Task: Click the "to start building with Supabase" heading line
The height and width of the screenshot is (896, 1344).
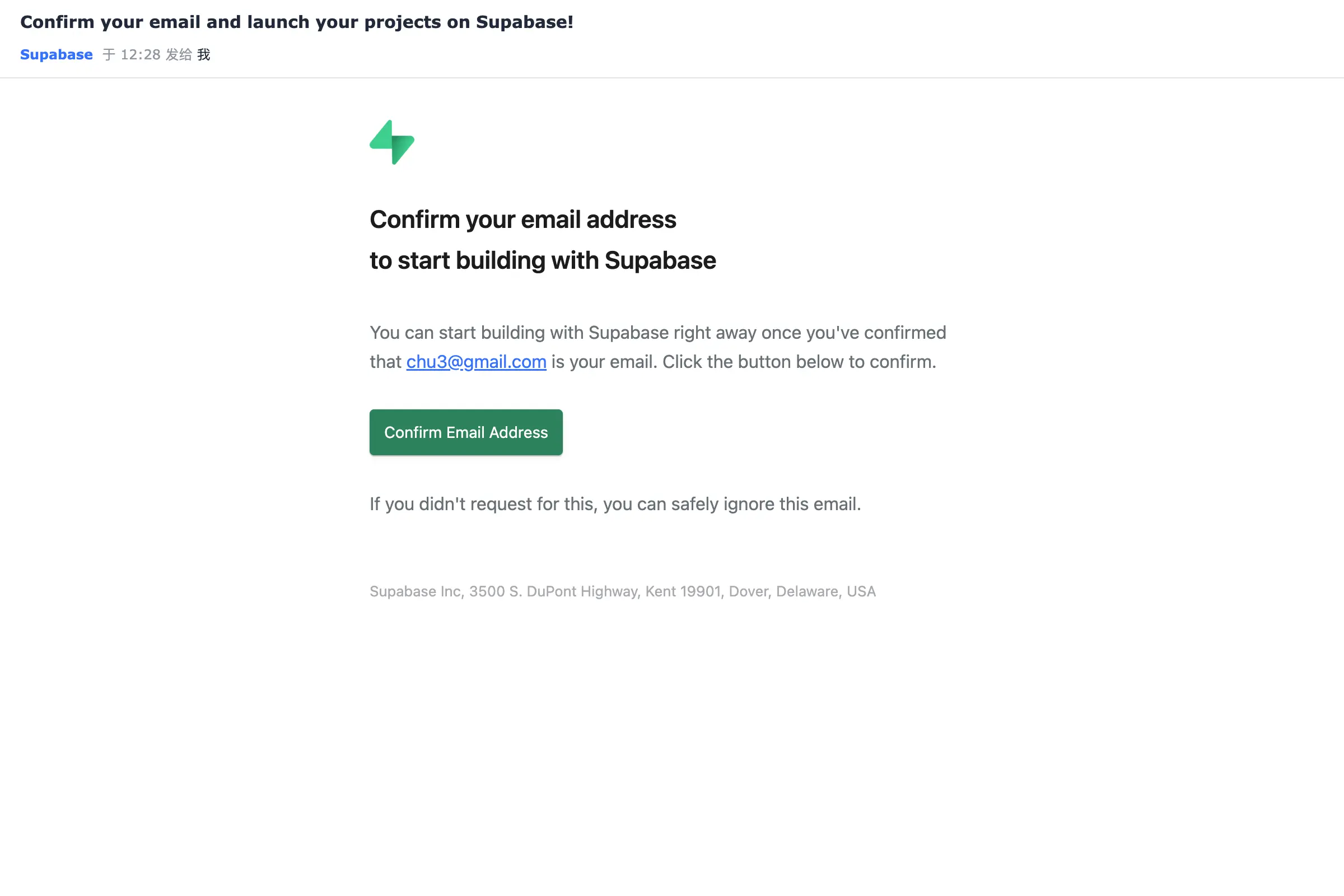Action: point(542,260)
